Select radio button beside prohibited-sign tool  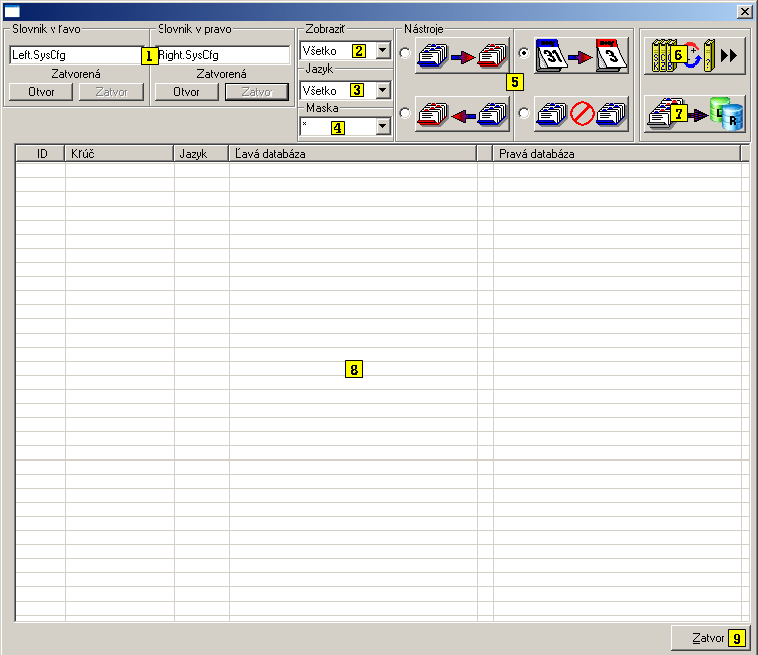[523, 113]
